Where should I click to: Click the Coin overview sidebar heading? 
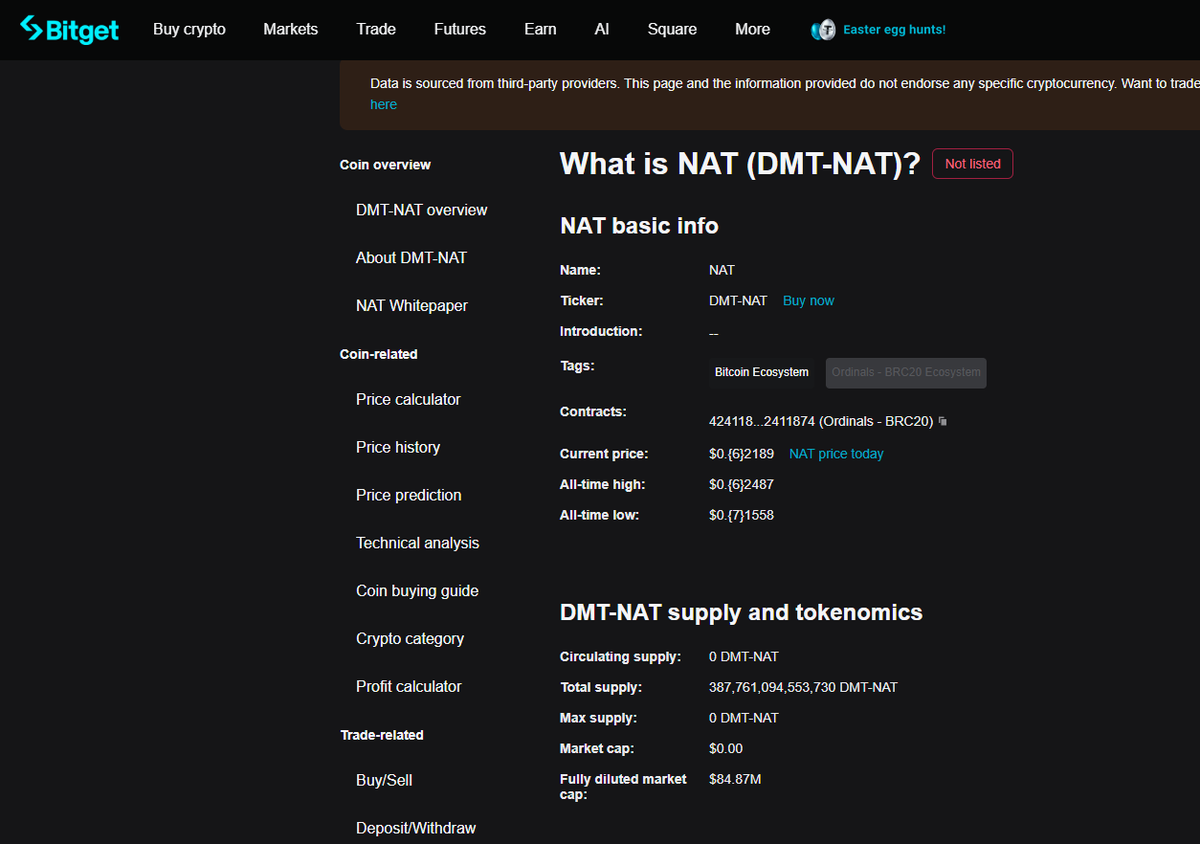385,165
